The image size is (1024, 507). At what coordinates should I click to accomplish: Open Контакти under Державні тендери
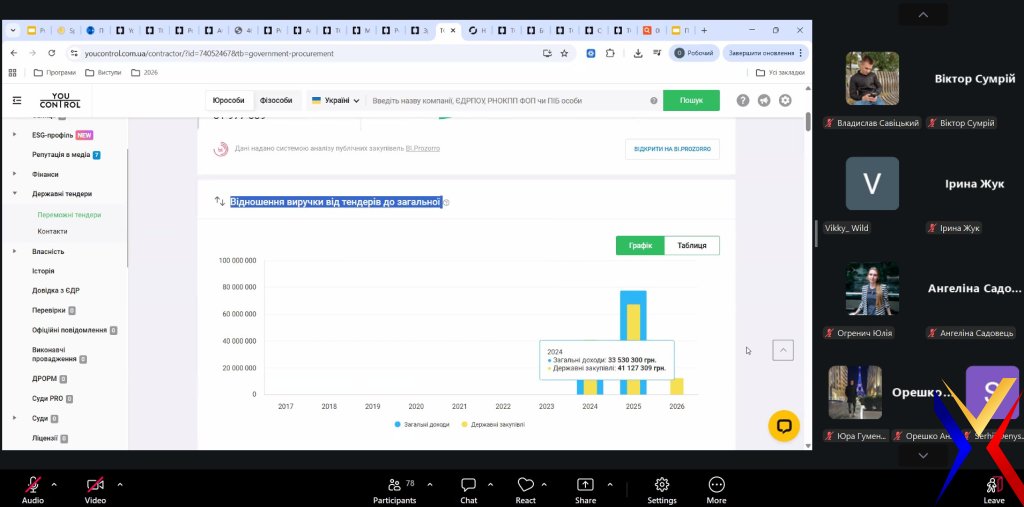(52, 231)
